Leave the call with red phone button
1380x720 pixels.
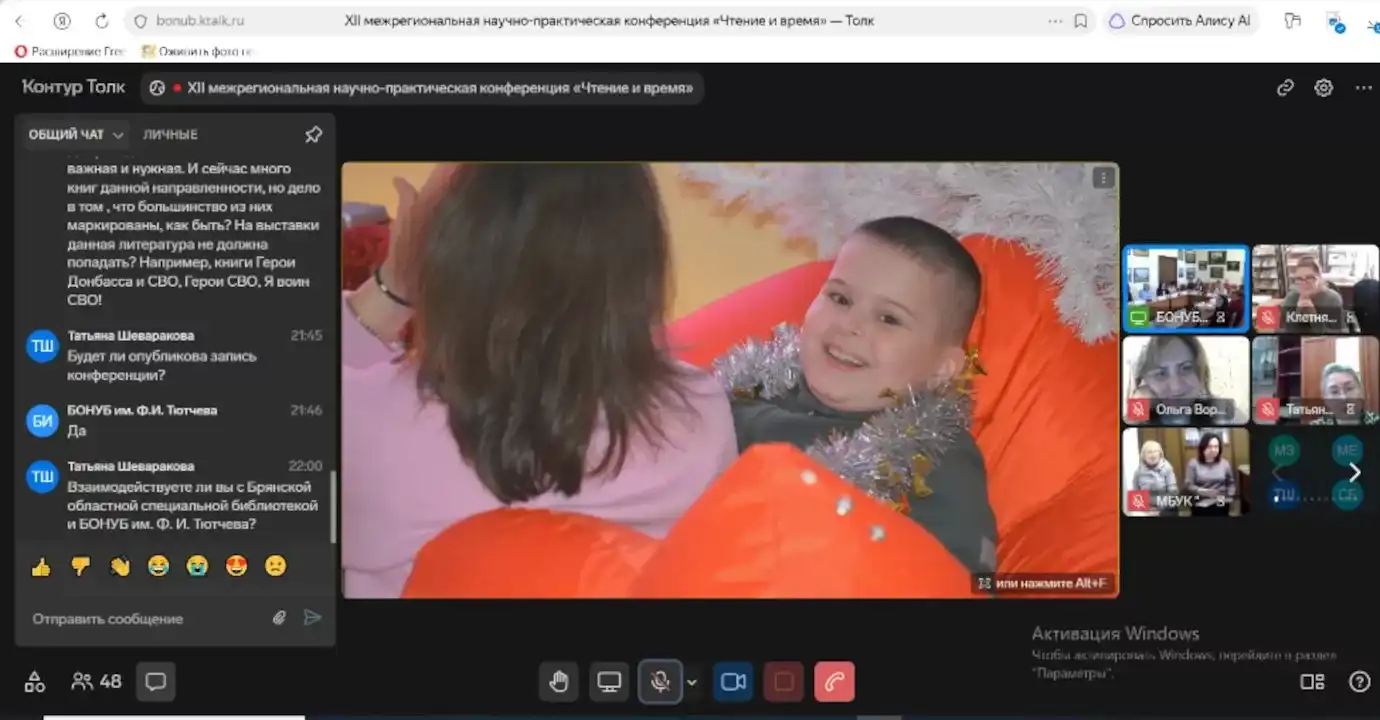[x=835, y=682]
